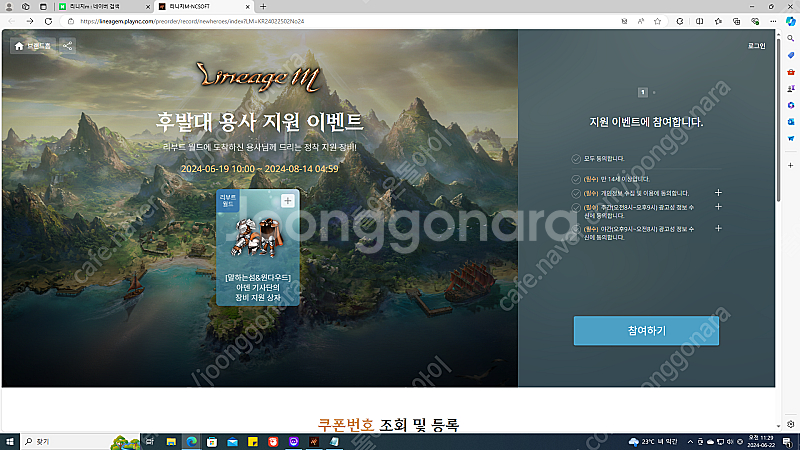This screenshot has width=800, height=450.
Task: Open Microsoft Store from the taskbar
Action: pos(212,442)
